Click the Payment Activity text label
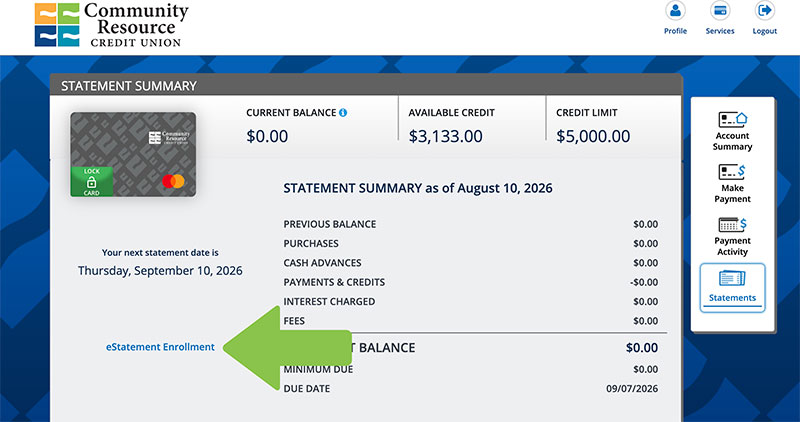The width and height of the screenshot is (800, 422). point(732,246)
